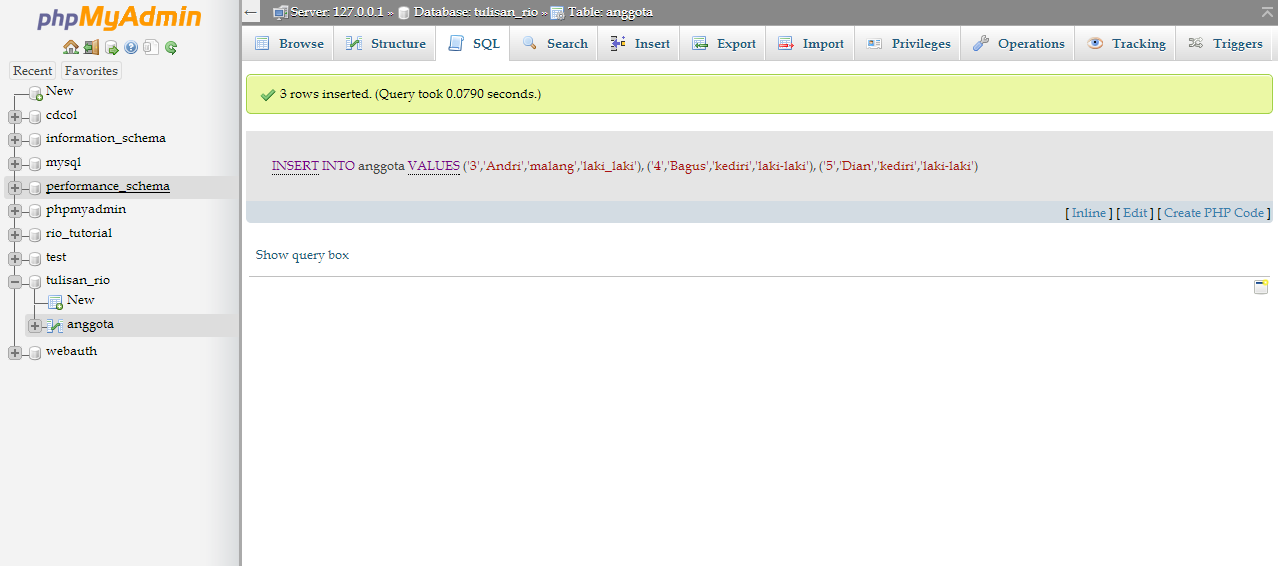Open the phpmyadmin database name in tree

click(86, 210)
